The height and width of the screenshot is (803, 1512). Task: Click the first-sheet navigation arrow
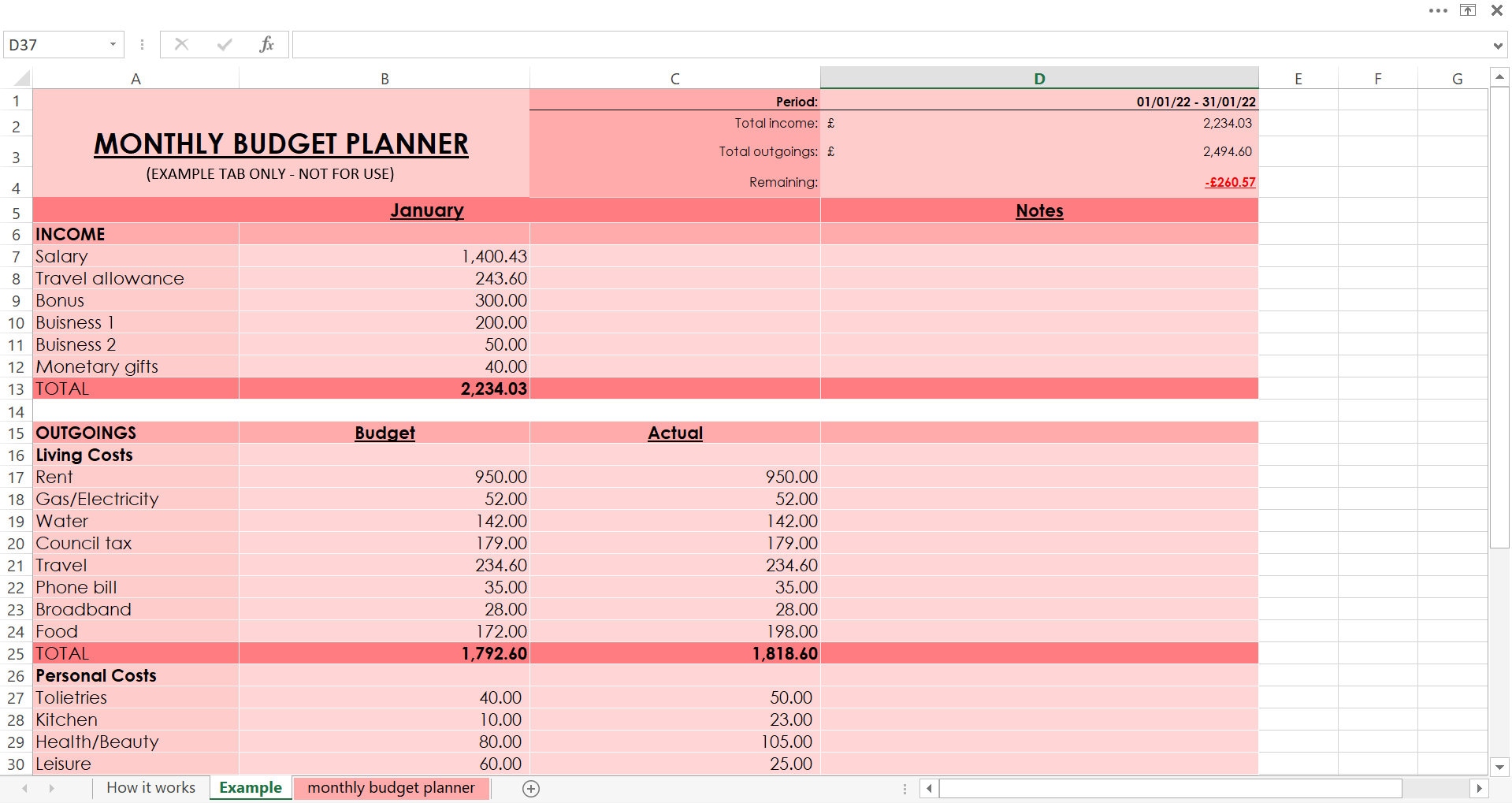(x=23, y=788)
